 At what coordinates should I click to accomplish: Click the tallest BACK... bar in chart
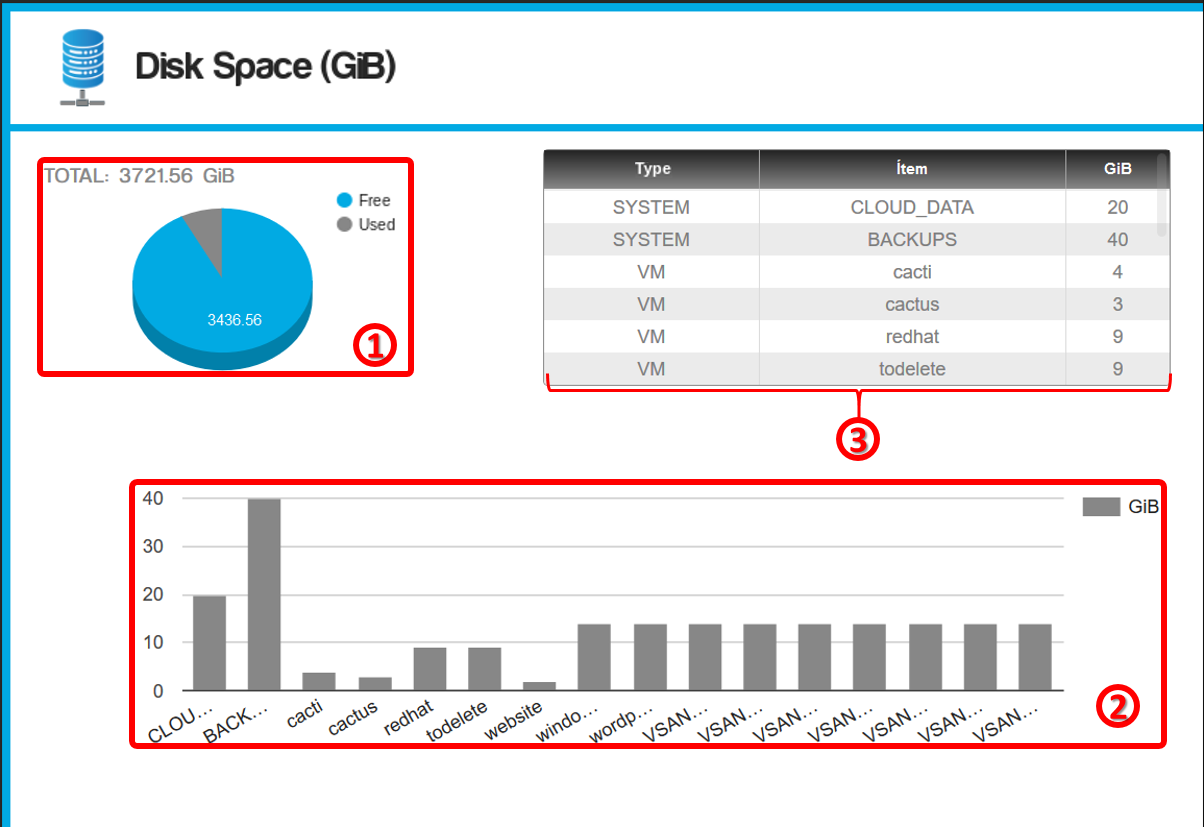264,595
